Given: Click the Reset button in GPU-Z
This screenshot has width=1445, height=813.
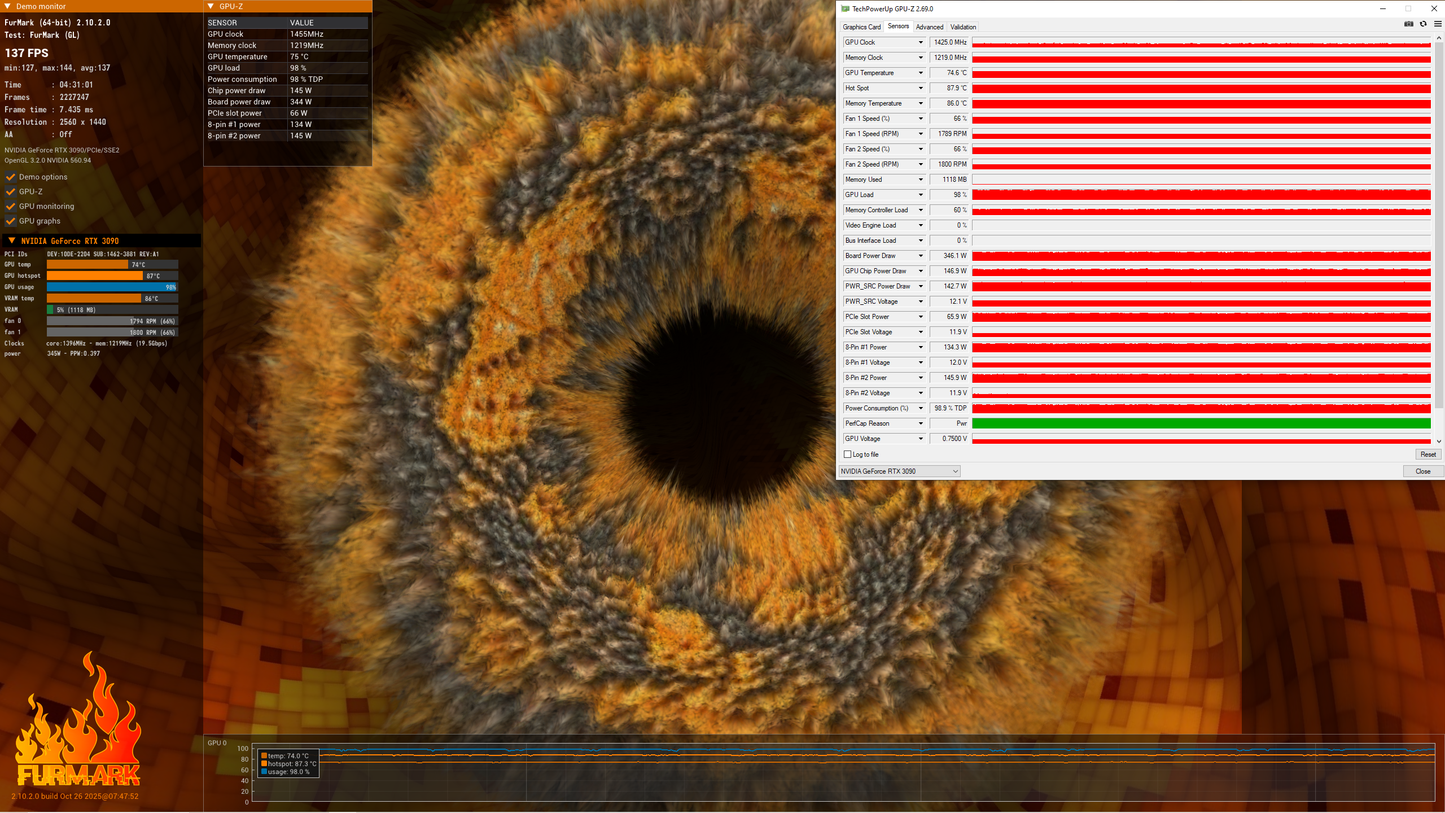Looking at the screenshot, I should click(1428, 454).
